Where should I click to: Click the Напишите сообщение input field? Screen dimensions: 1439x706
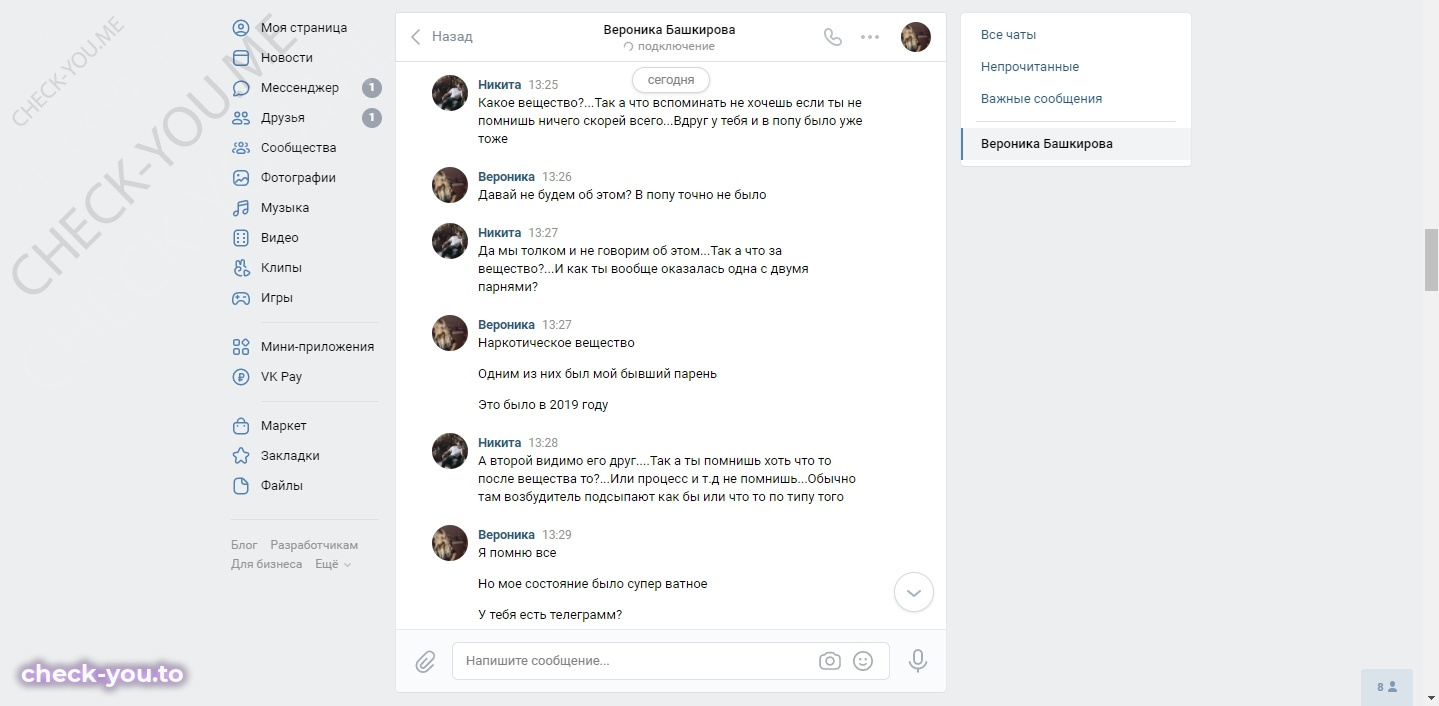point(636,661)
